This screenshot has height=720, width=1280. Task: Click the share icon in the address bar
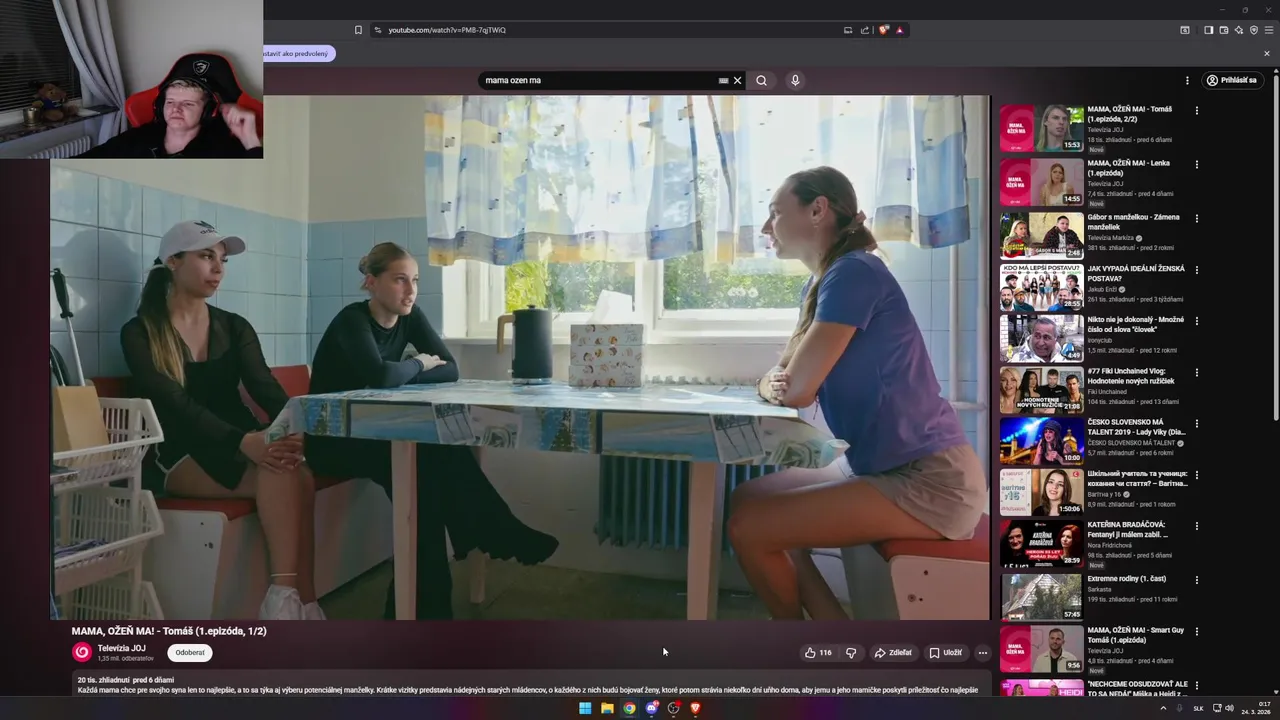865,30
